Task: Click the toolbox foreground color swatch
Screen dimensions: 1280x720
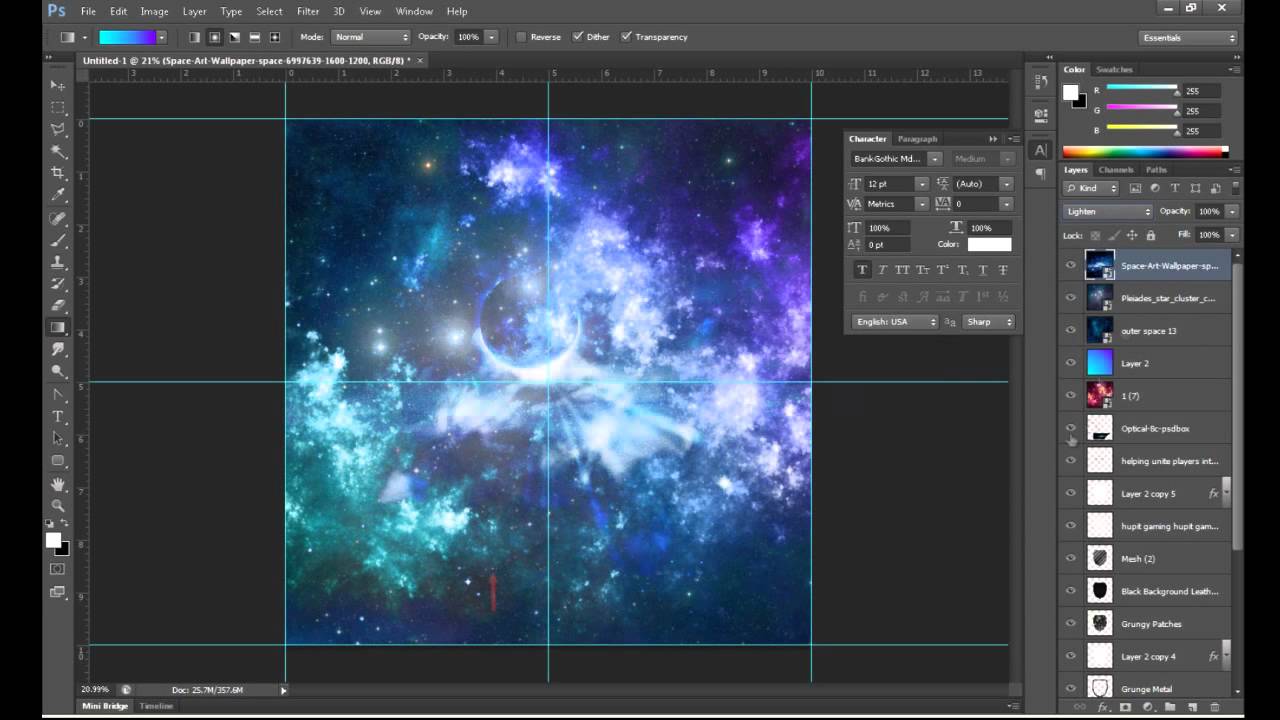Action: coord(53,540)
